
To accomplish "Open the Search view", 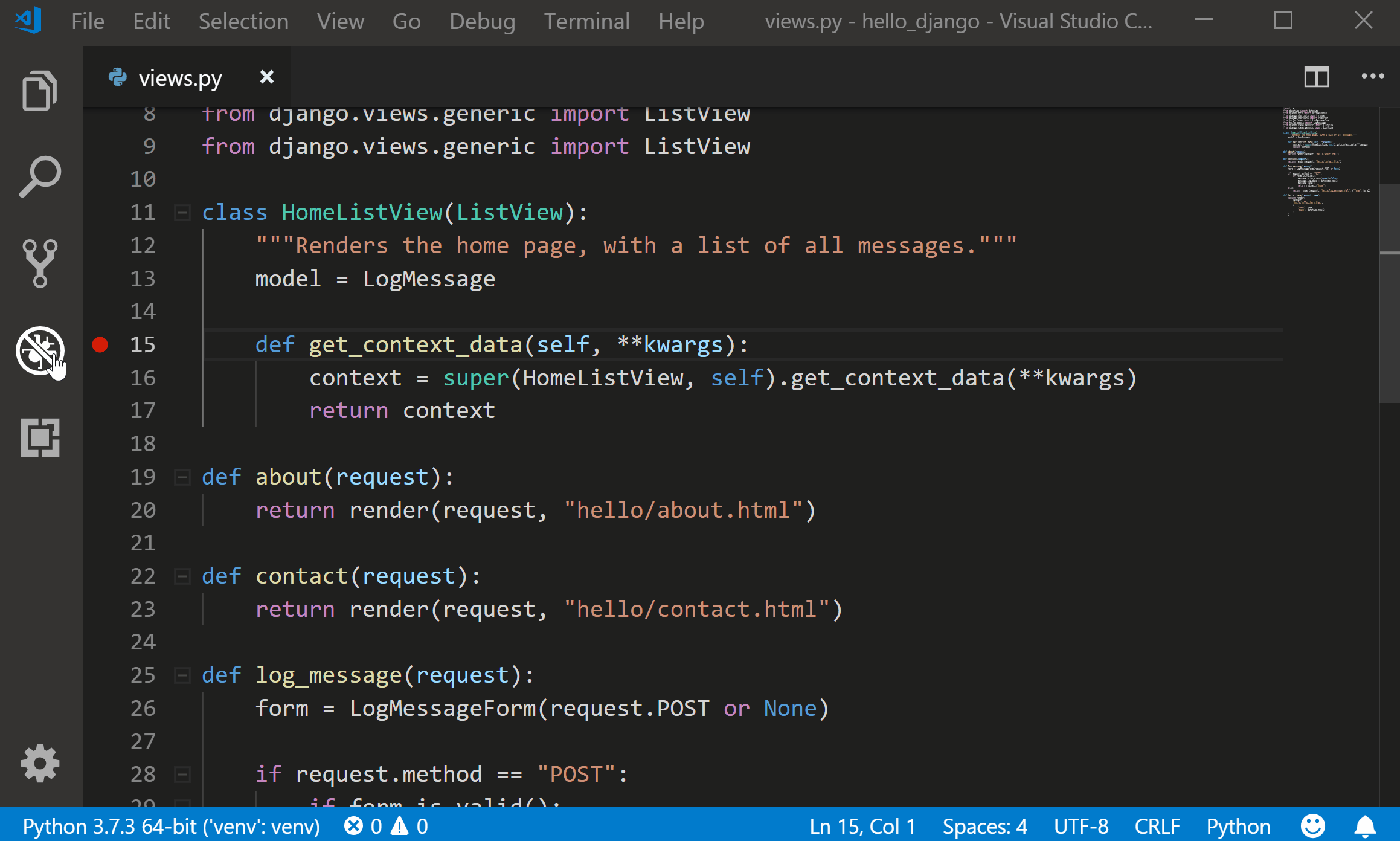I will (x=39, y=175).
